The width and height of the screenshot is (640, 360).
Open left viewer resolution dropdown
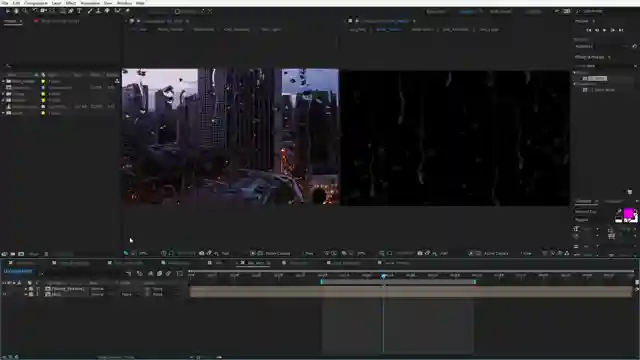[226, 253]
